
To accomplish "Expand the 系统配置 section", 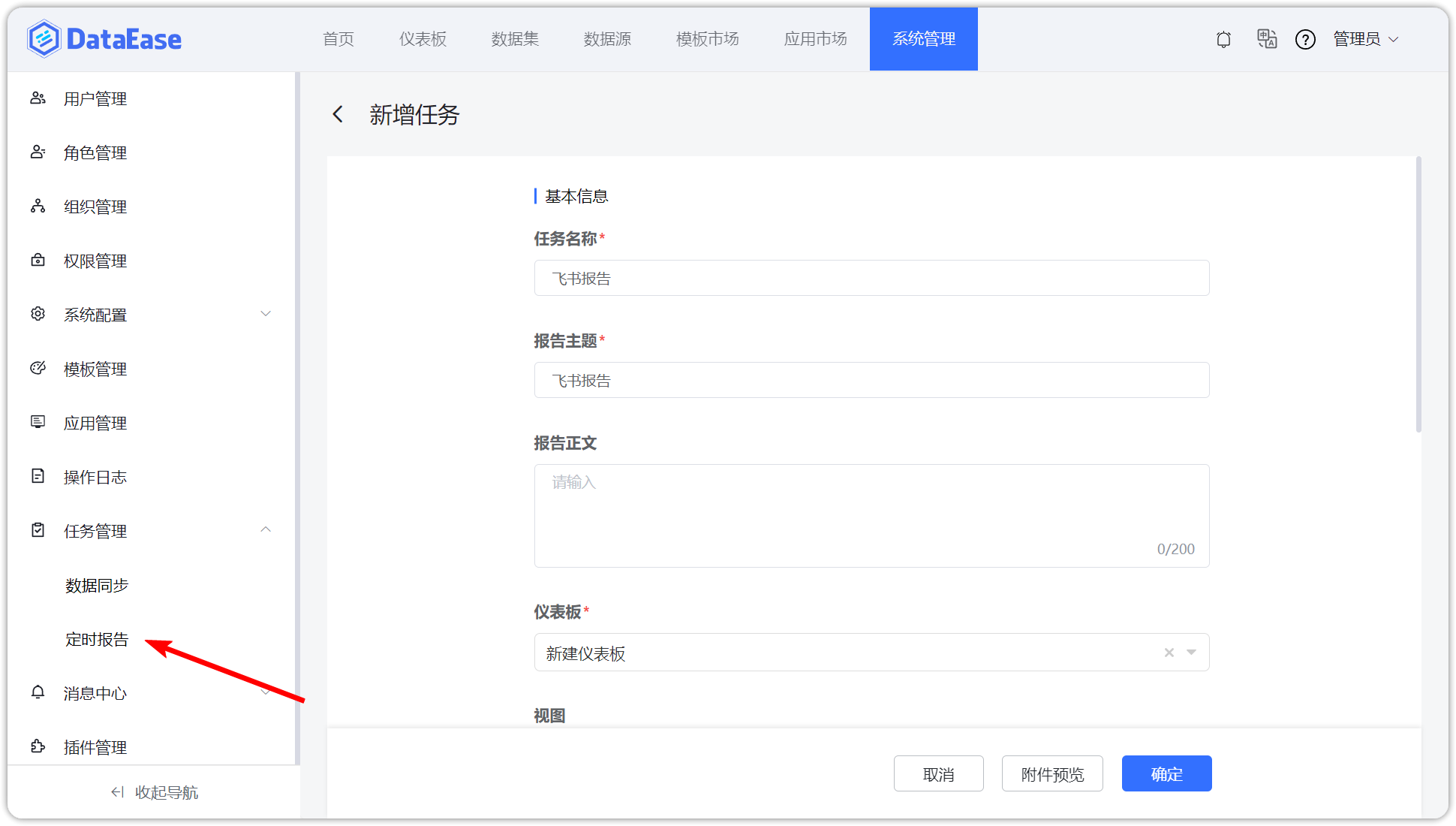I will (266, 314).
